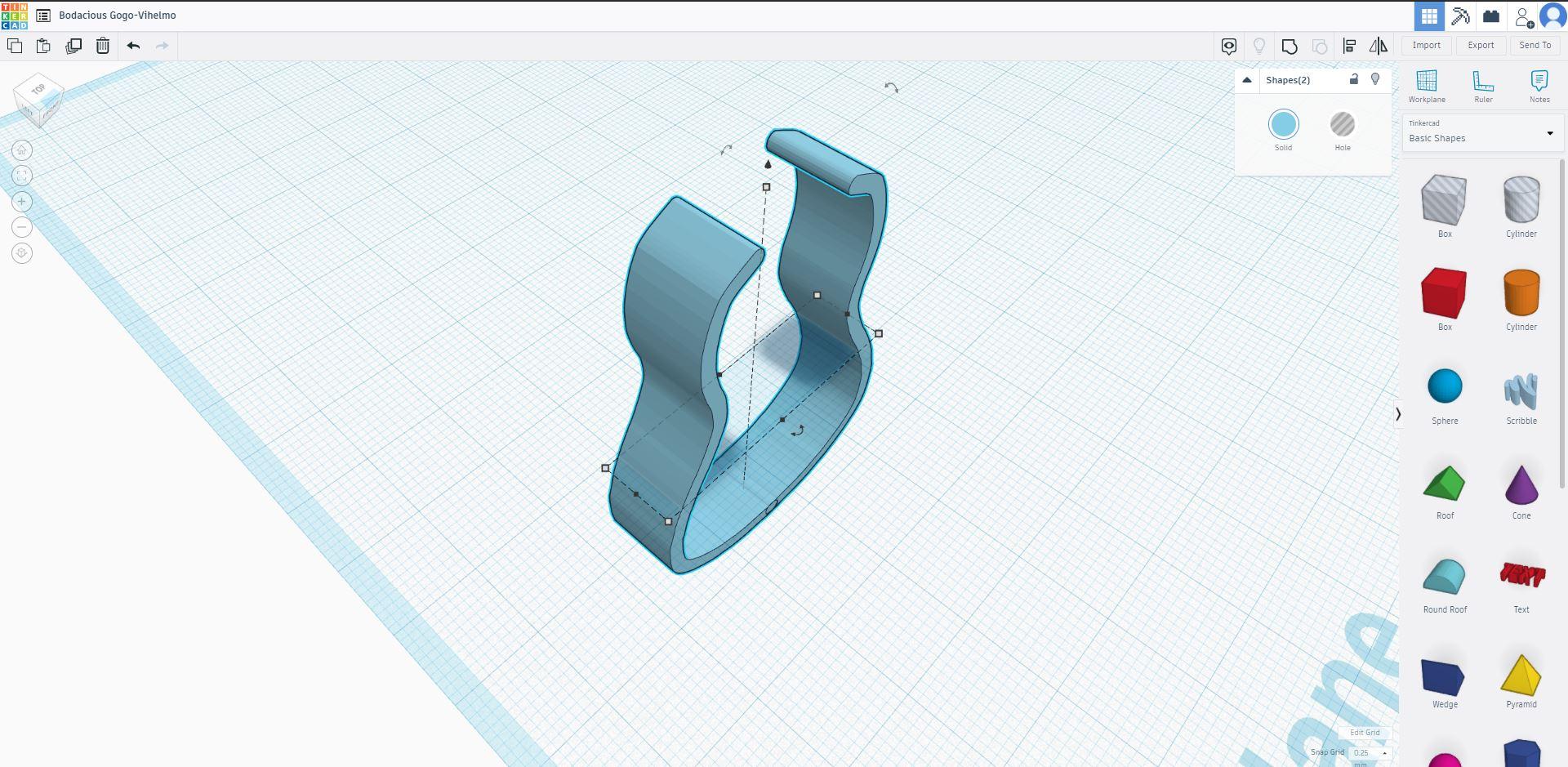Screen dimensions: 1568x767
Task: Click the Duplicate and repeat icon
Action: [x=73, y=46]
